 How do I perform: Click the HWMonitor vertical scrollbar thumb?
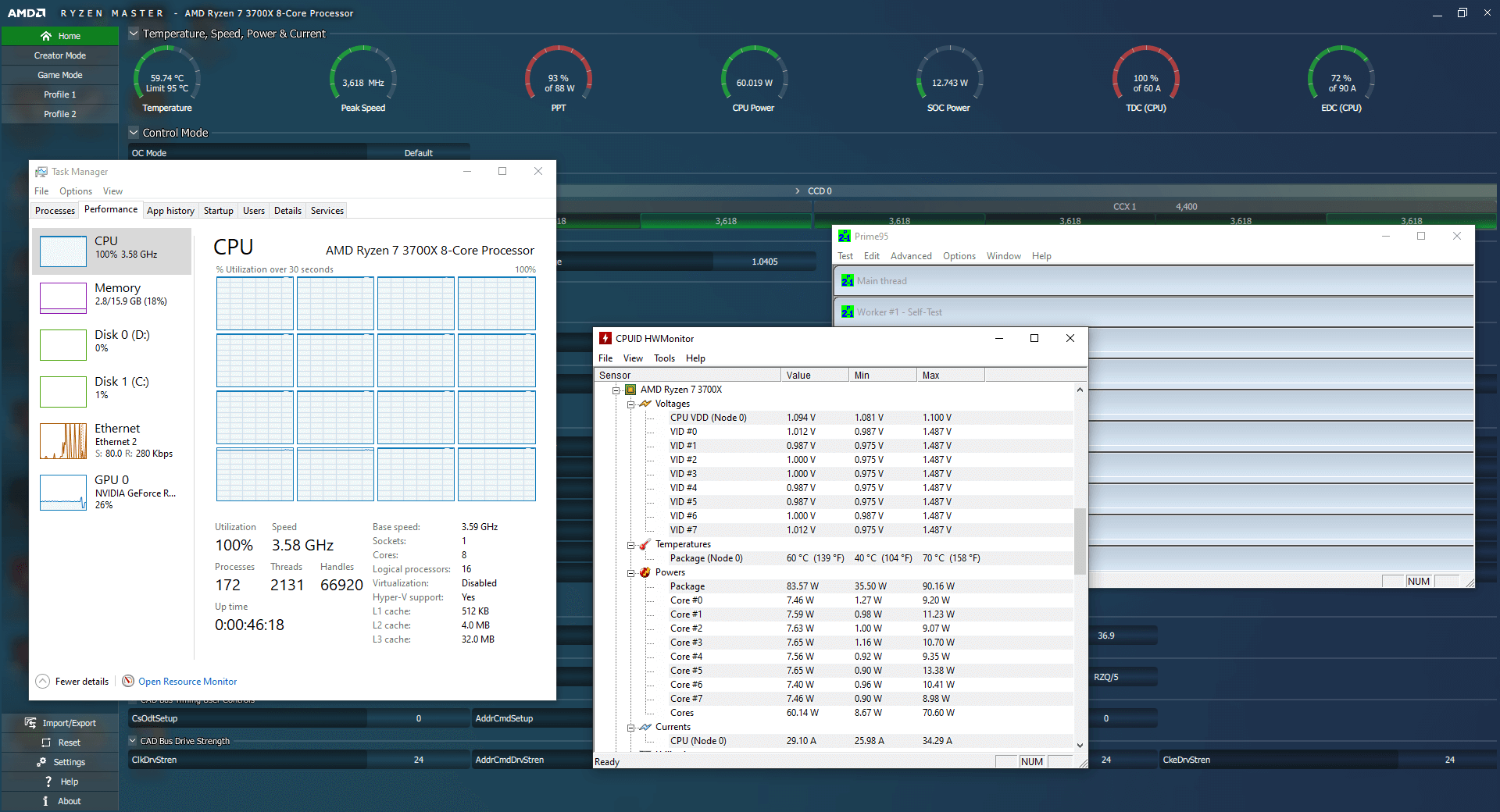tap(1080, 540)
